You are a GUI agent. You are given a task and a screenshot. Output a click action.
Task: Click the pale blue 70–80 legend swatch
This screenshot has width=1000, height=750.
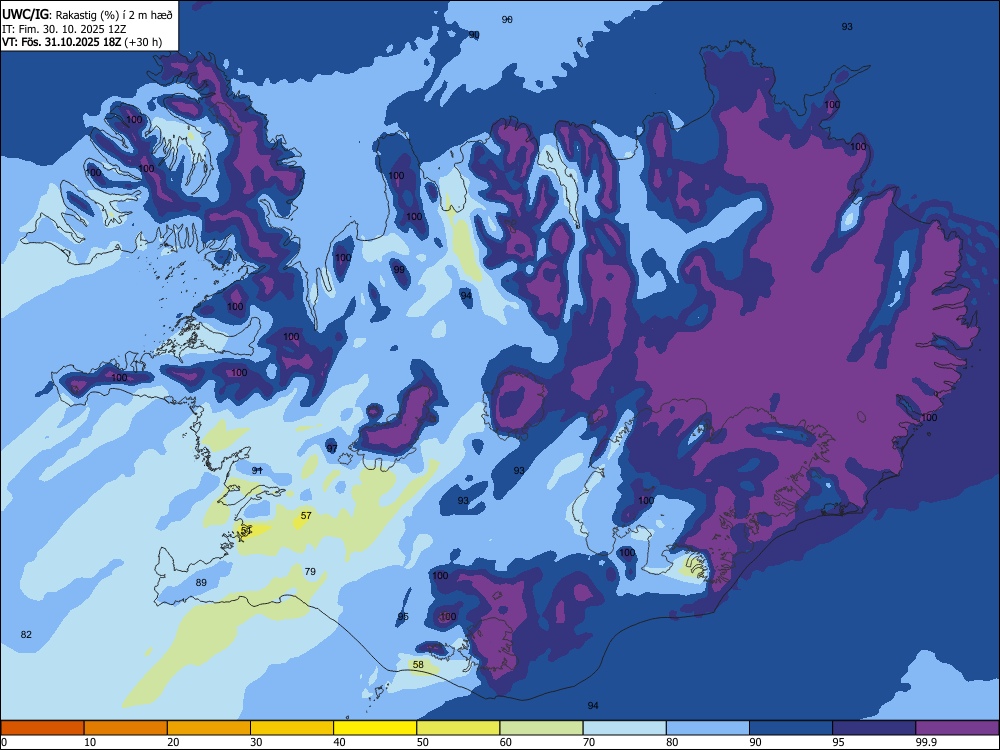point(625,728)
